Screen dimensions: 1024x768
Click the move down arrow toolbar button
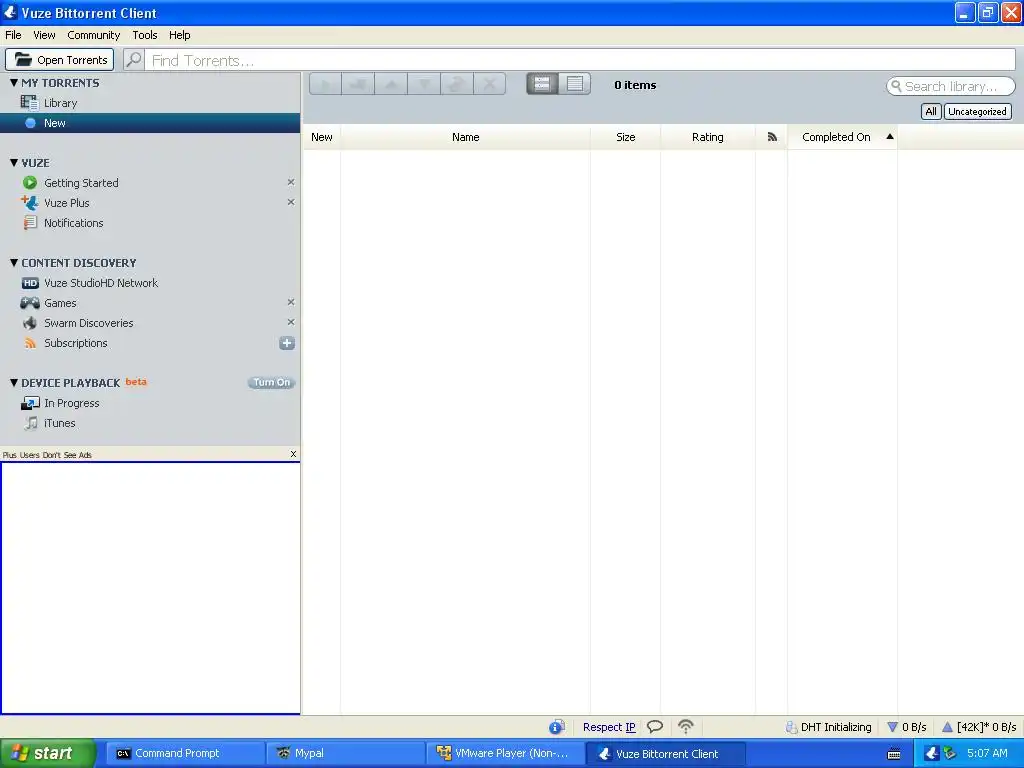[x=424, y=84]
